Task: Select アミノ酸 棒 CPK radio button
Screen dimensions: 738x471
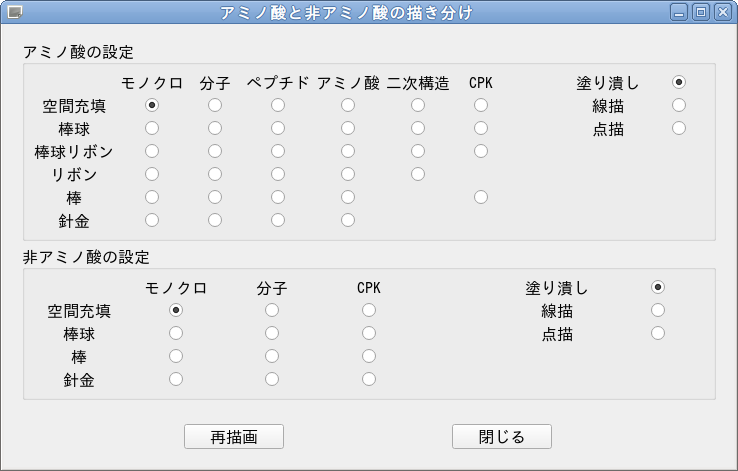Action: (x=481, y=197)
